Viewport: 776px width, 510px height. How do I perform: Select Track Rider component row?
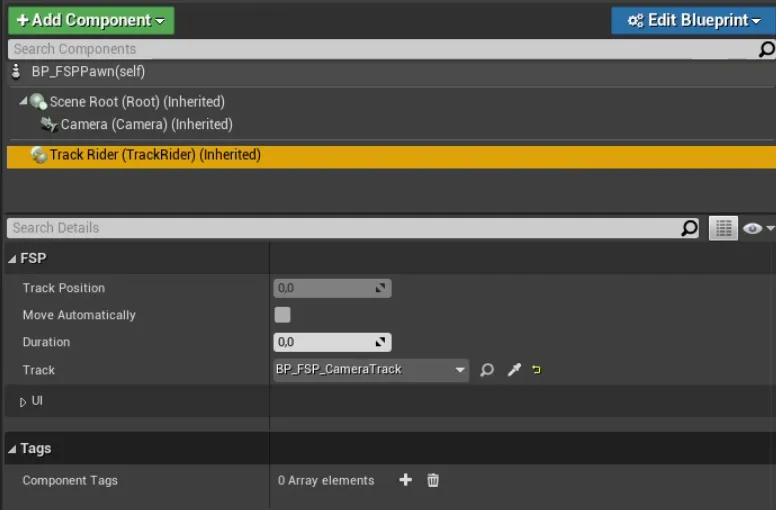click(155, 155)
